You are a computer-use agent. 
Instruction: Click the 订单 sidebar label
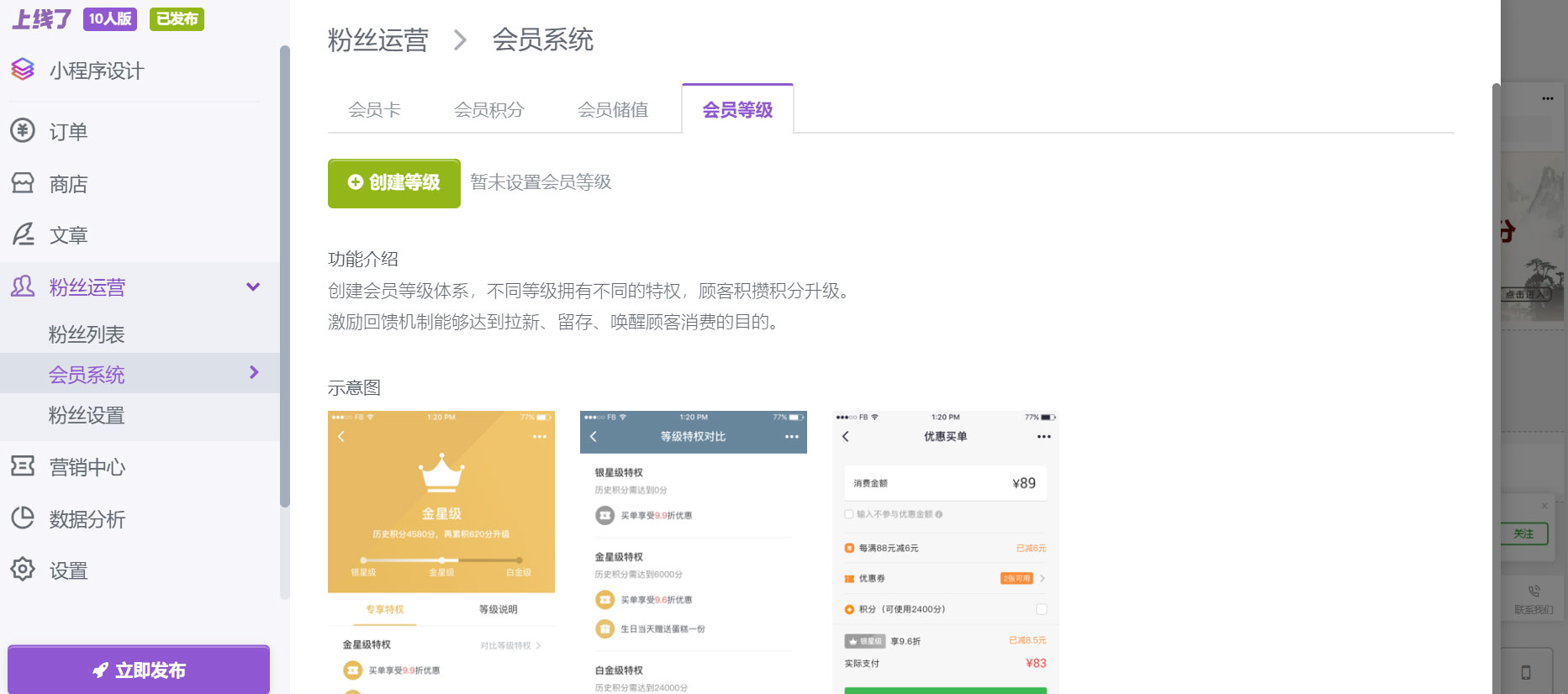coord(68,132)
